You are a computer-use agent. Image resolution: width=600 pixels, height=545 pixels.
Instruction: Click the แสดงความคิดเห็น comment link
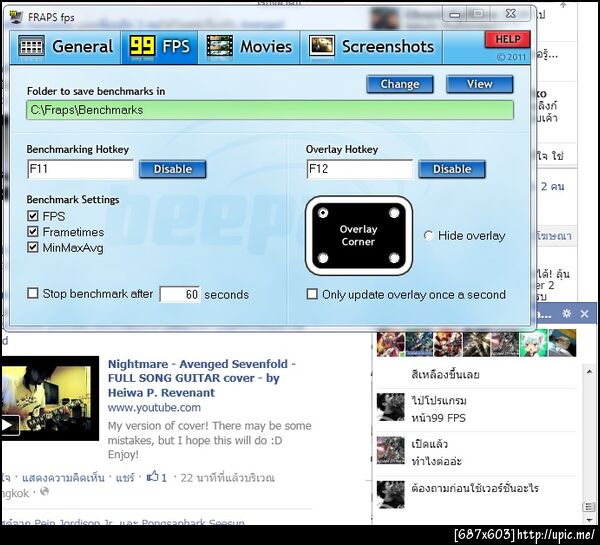[63, 478]
